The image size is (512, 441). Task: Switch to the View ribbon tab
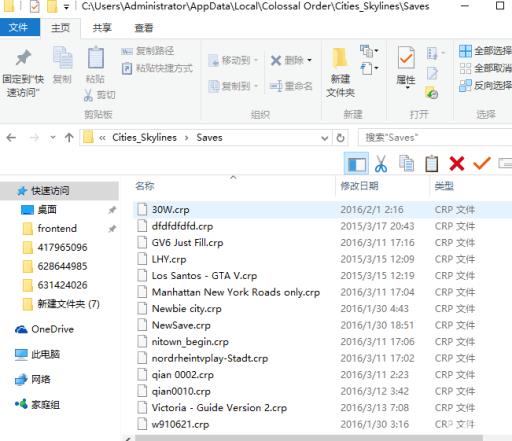(143, 28)
